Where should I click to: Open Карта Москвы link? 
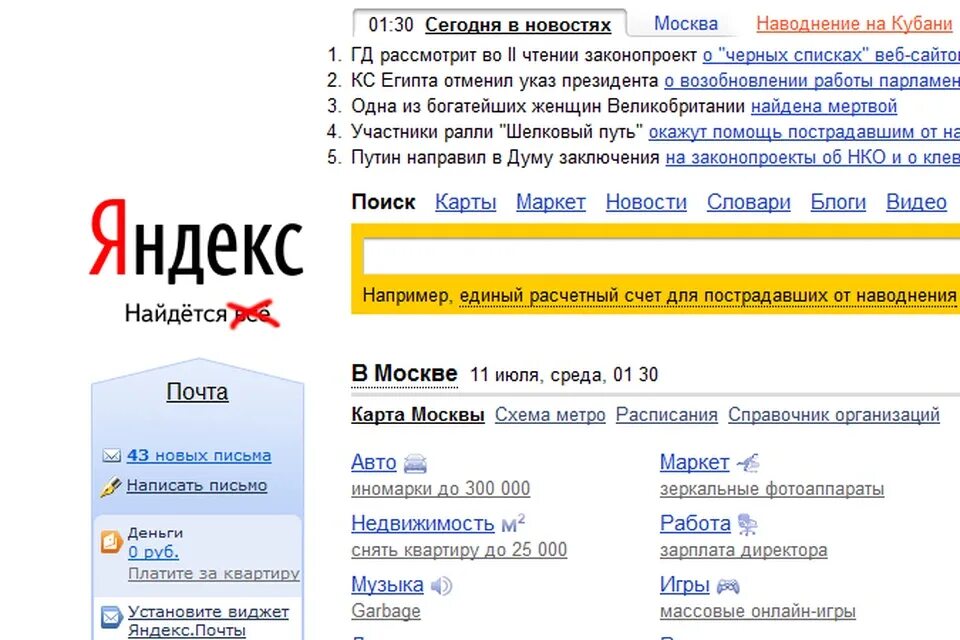click(418, 415)
